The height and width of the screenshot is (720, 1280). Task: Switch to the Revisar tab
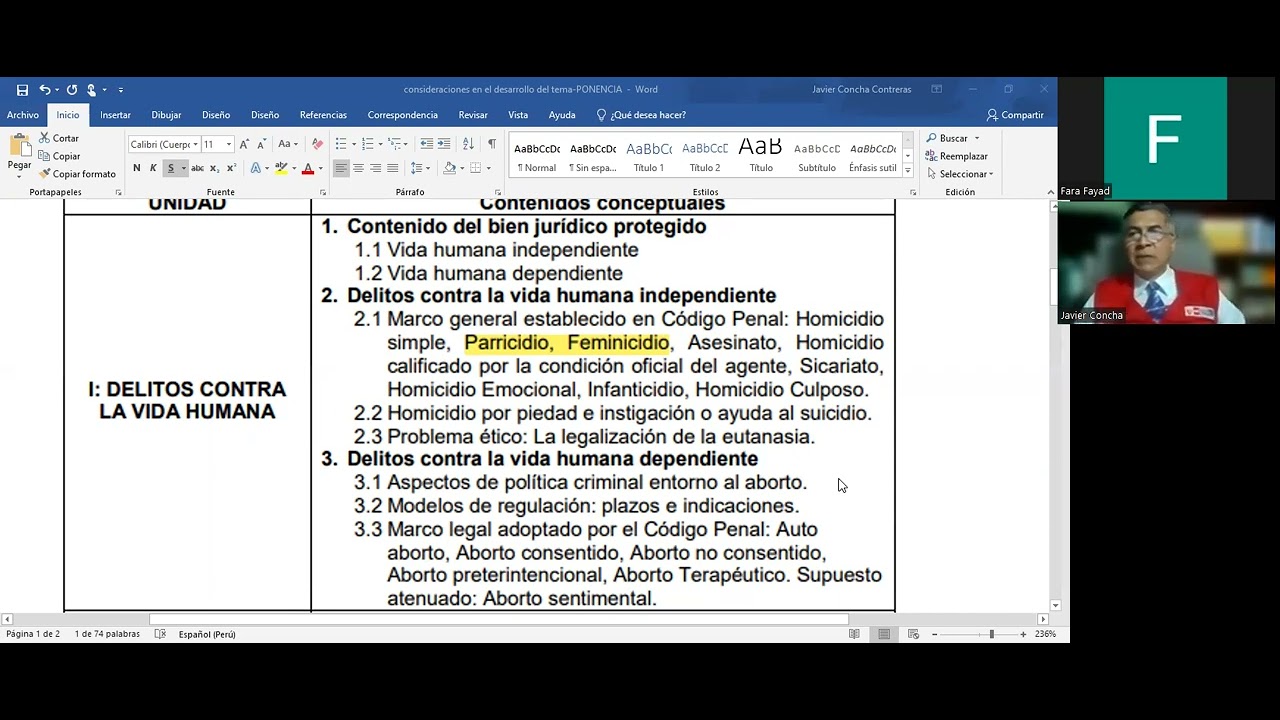[473, 115]
